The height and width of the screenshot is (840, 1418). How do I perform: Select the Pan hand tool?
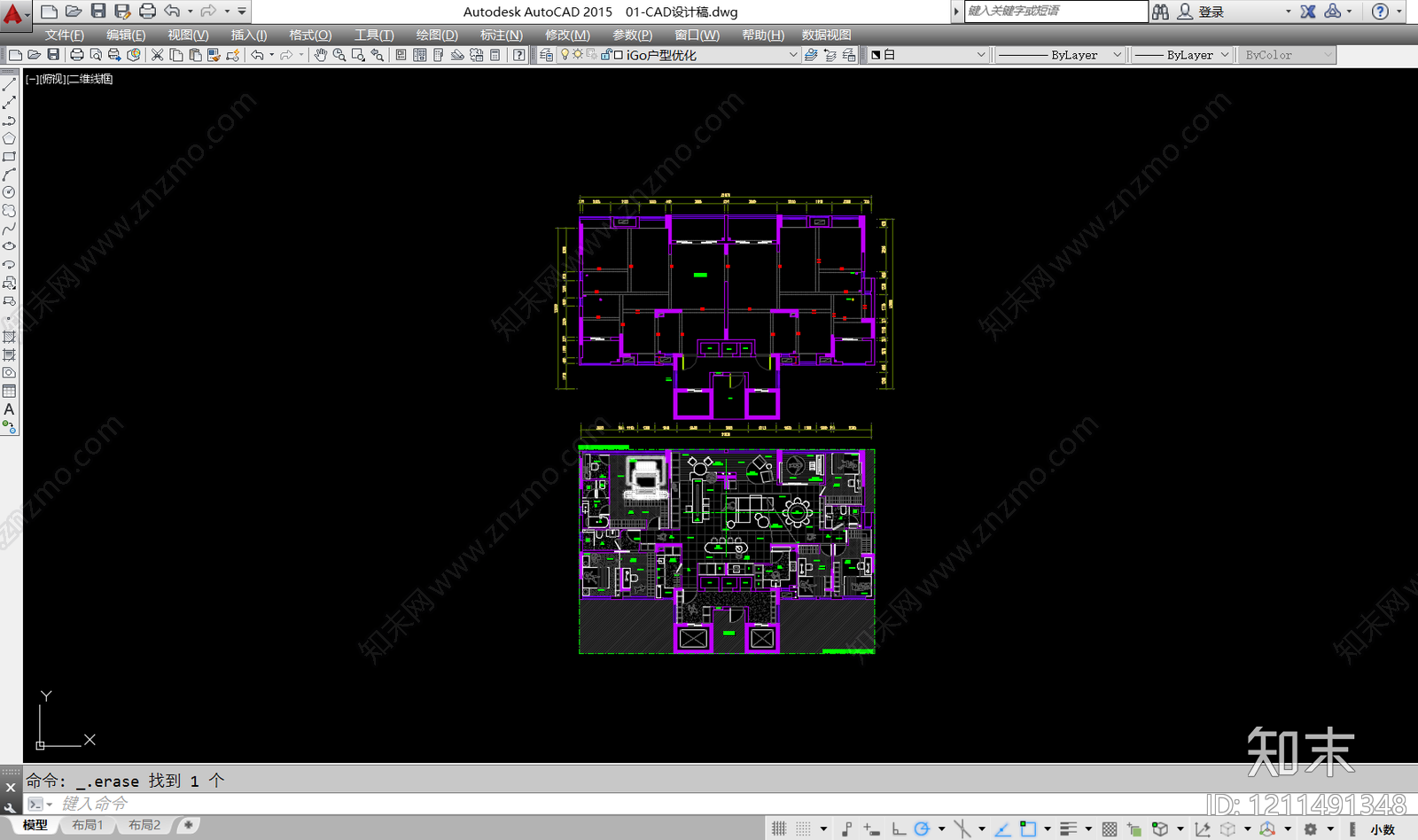click(x=320, y=55)
